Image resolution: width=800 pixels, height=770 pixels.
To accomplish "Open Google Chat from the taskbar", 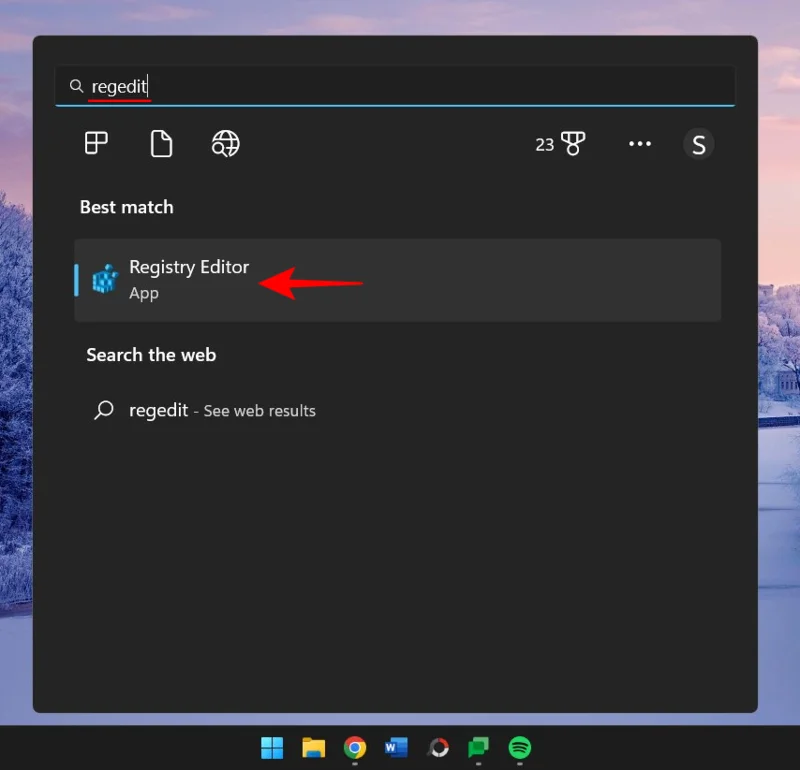I will [477, 747].
